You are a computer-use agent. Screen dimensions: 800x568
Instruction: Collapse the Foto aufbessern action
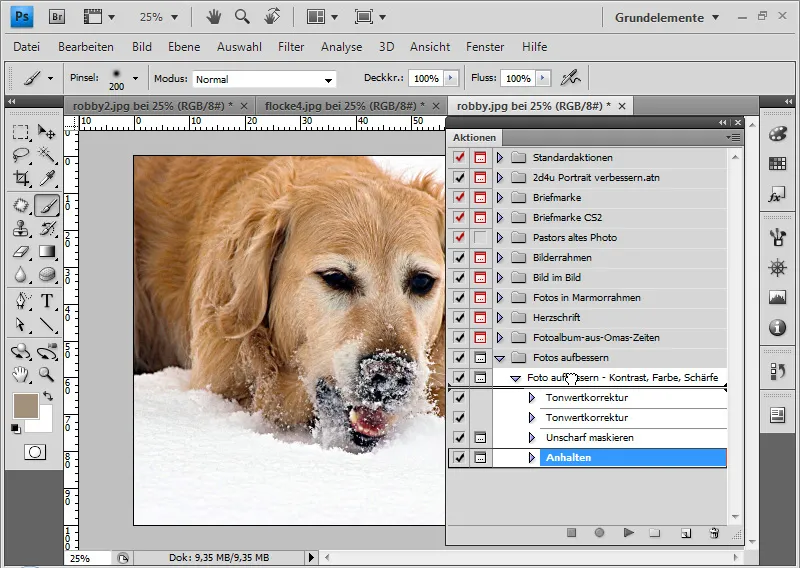click(x=515, y=378)
